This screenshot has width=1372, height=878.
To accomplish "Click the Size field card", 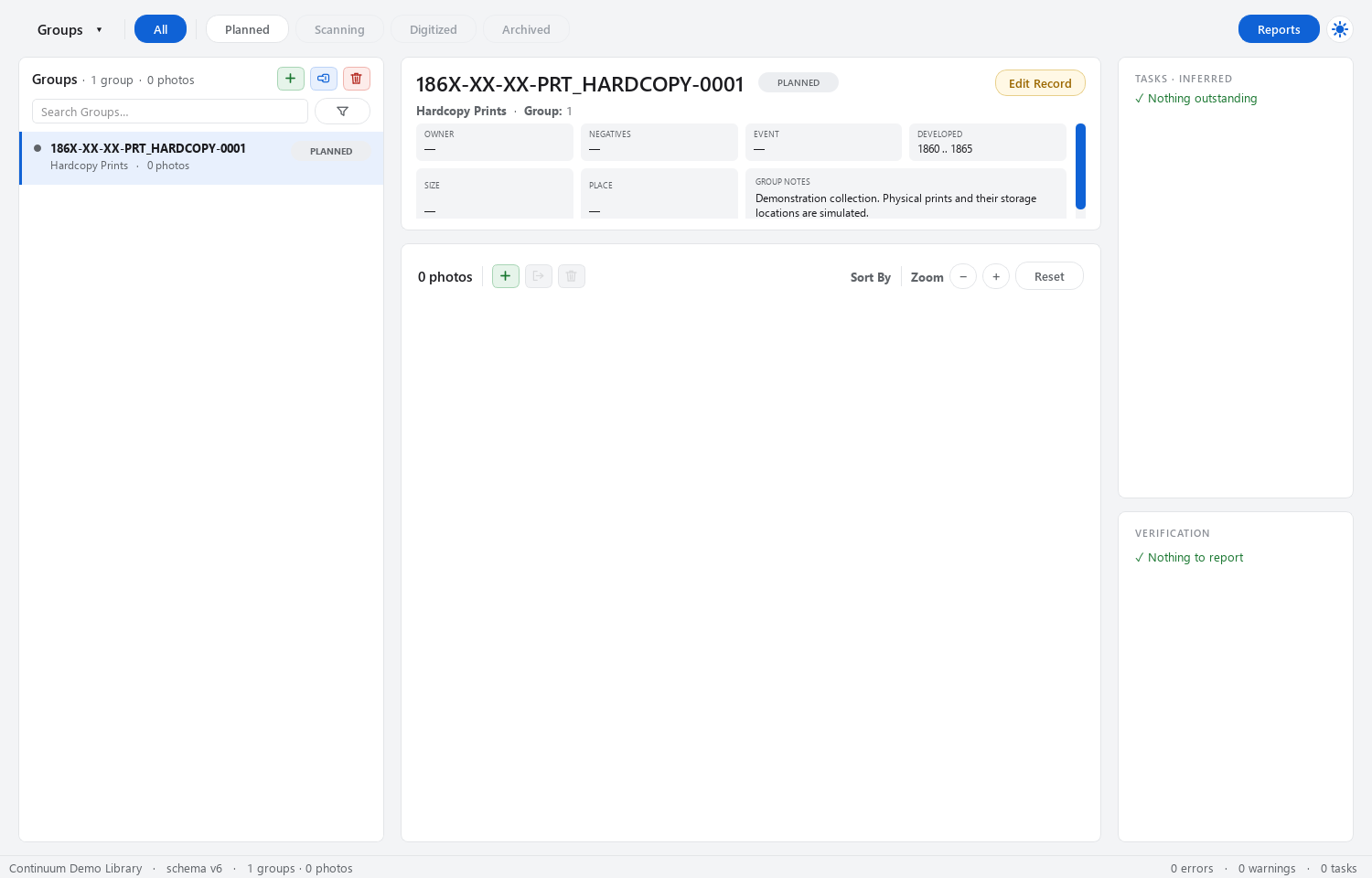I will click(x=495, y=193).
